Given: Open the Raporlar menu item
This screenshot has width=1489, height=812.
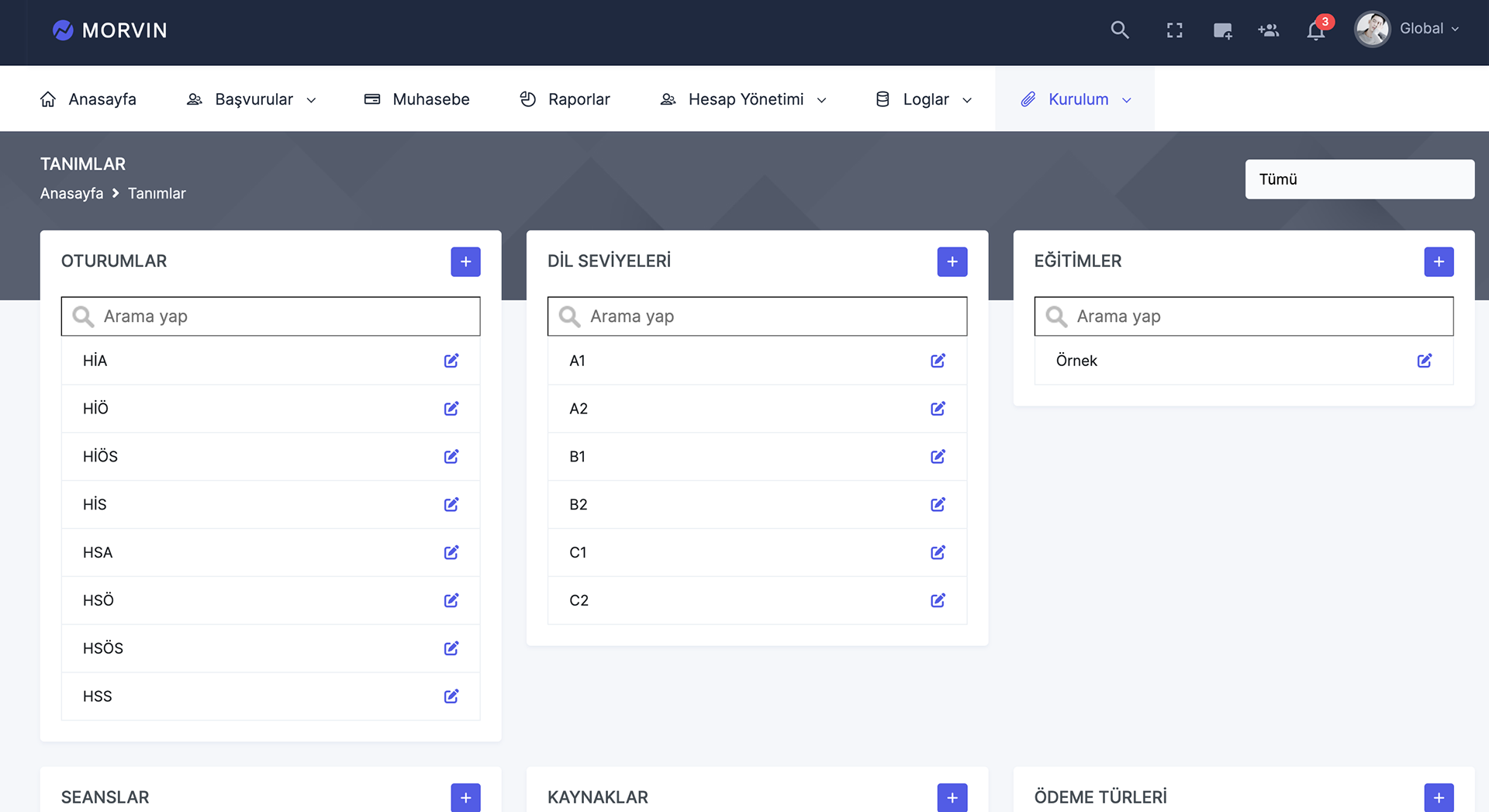Looking at the screenshot, I should tap(565, 99).
